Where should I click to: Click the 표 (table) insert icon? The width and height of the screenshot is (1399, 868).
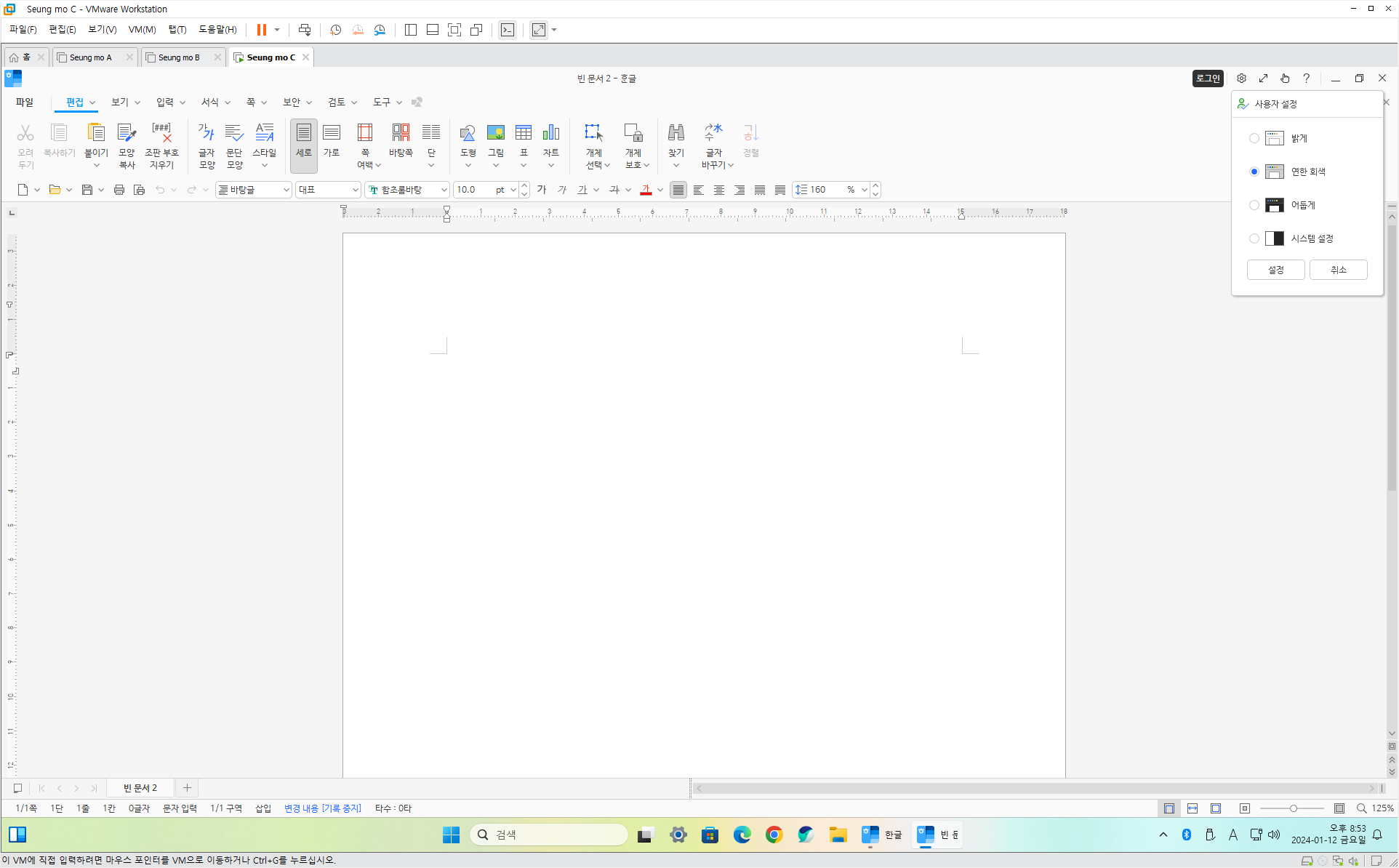(x=523, y=133)
